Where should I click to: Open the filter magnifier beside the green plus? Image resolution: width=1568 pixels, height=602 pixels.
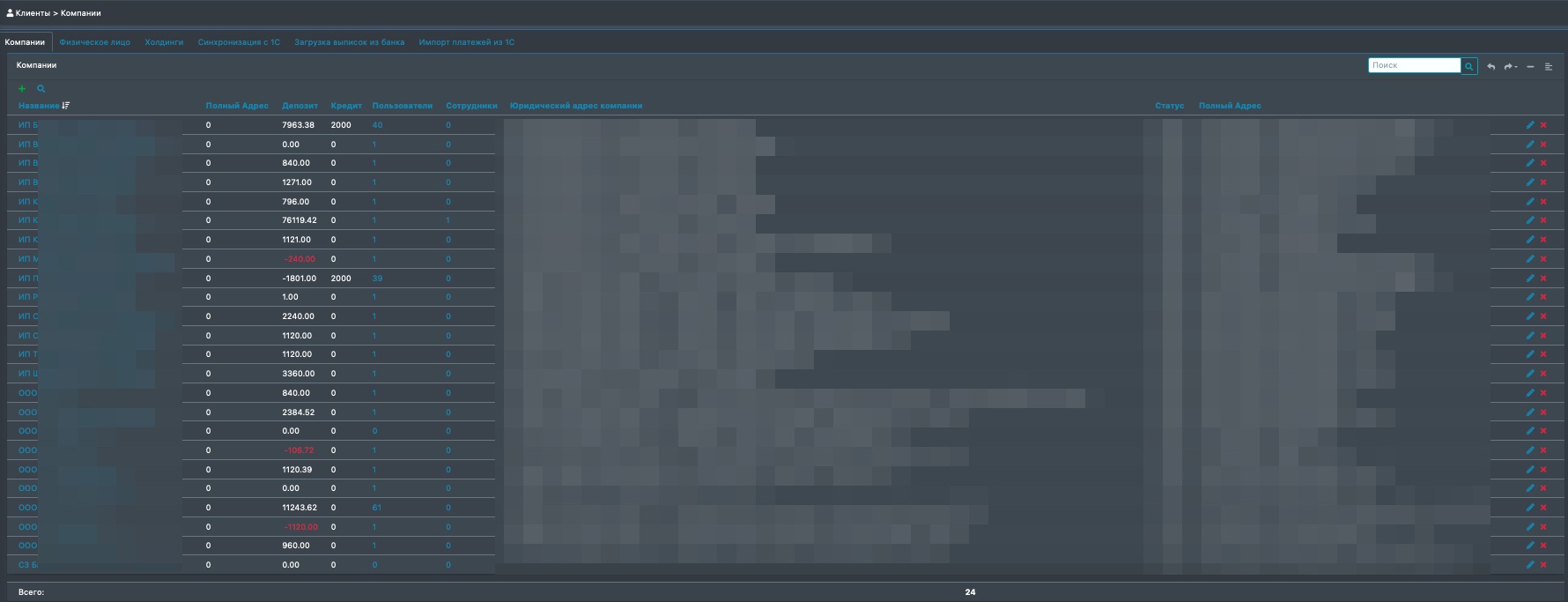41,89
